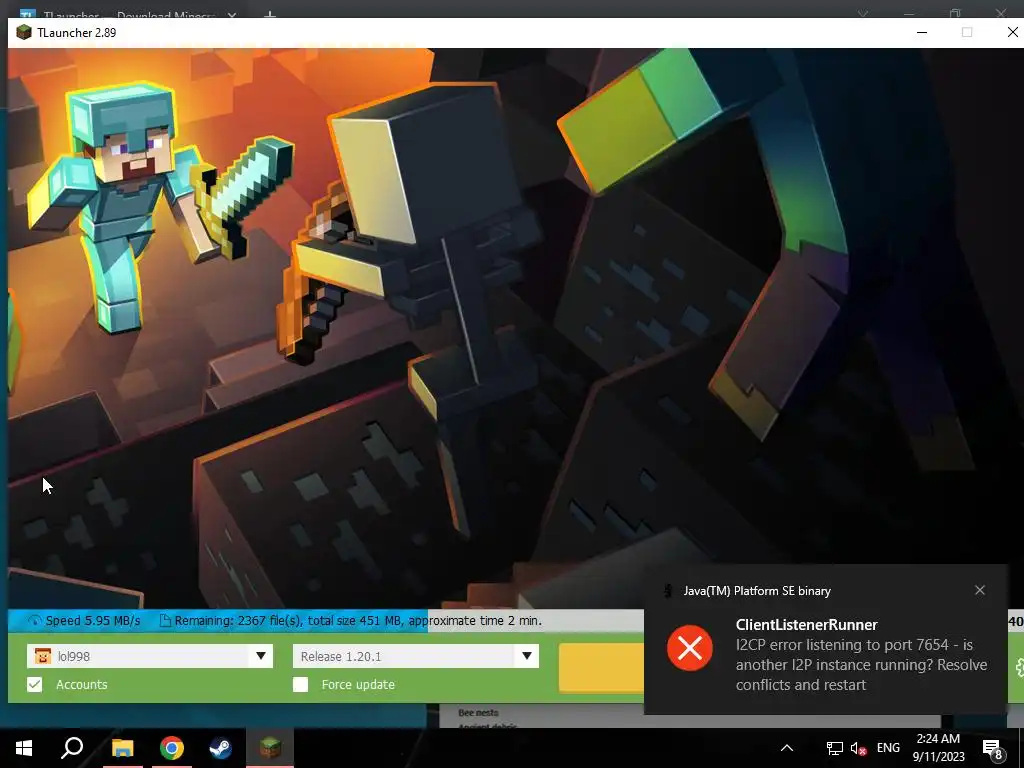Viewport: 1024px width, 768px height.
Task: Open a new tab in browser
Action: (270, 14)
